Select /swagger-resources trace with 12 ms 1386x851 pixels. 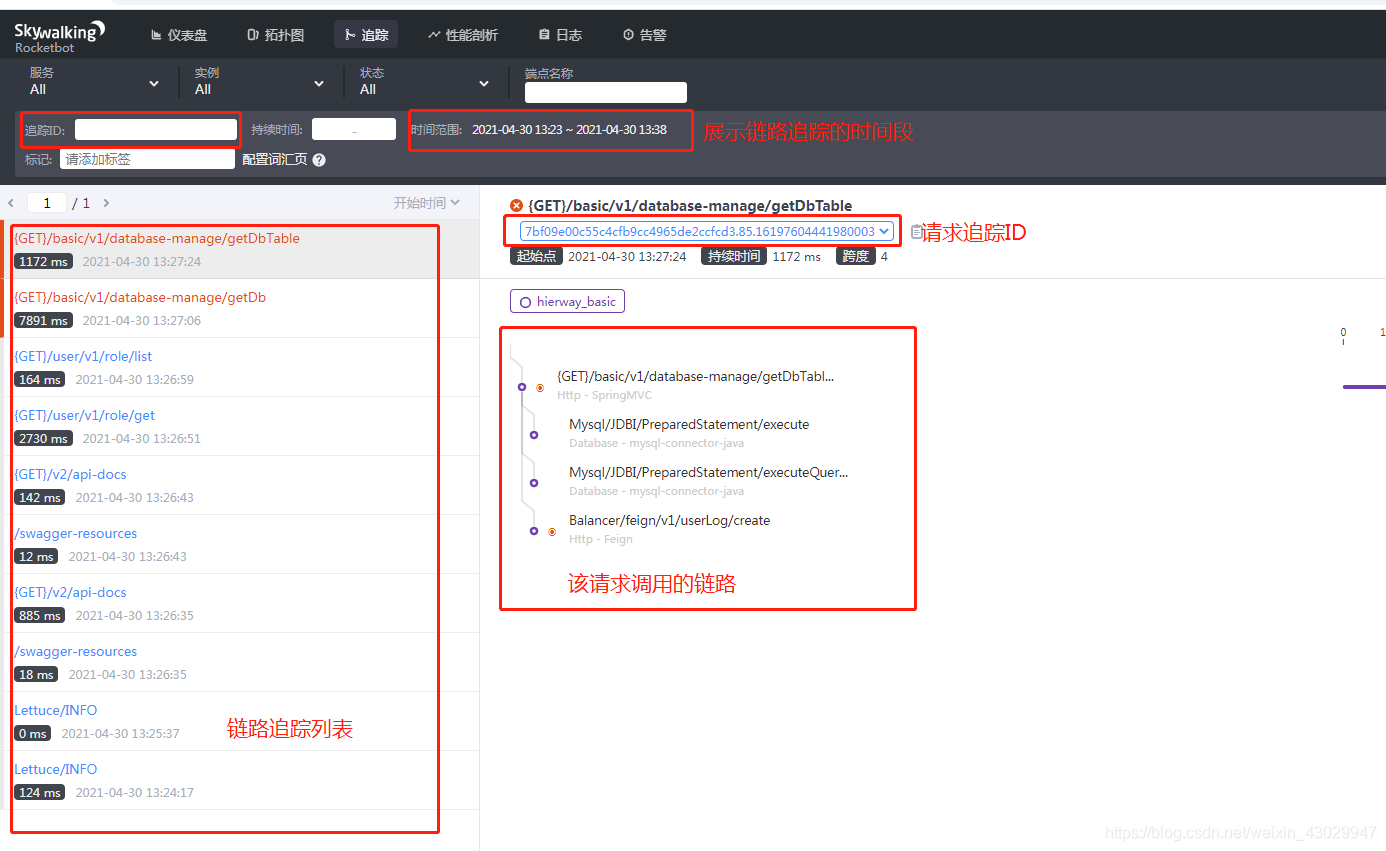pyautogui.click(x=240, y=544)
